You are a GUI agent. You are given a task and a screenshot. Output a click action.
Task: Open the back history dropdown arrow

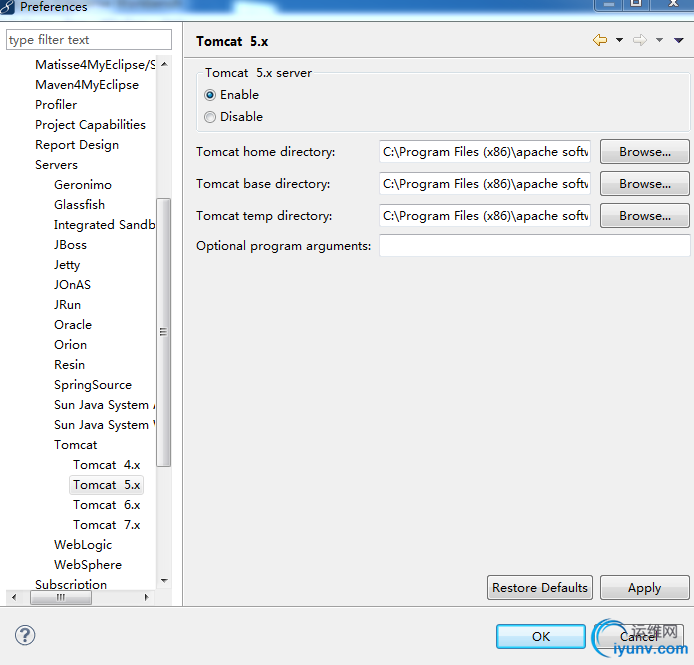click(619, 40)
